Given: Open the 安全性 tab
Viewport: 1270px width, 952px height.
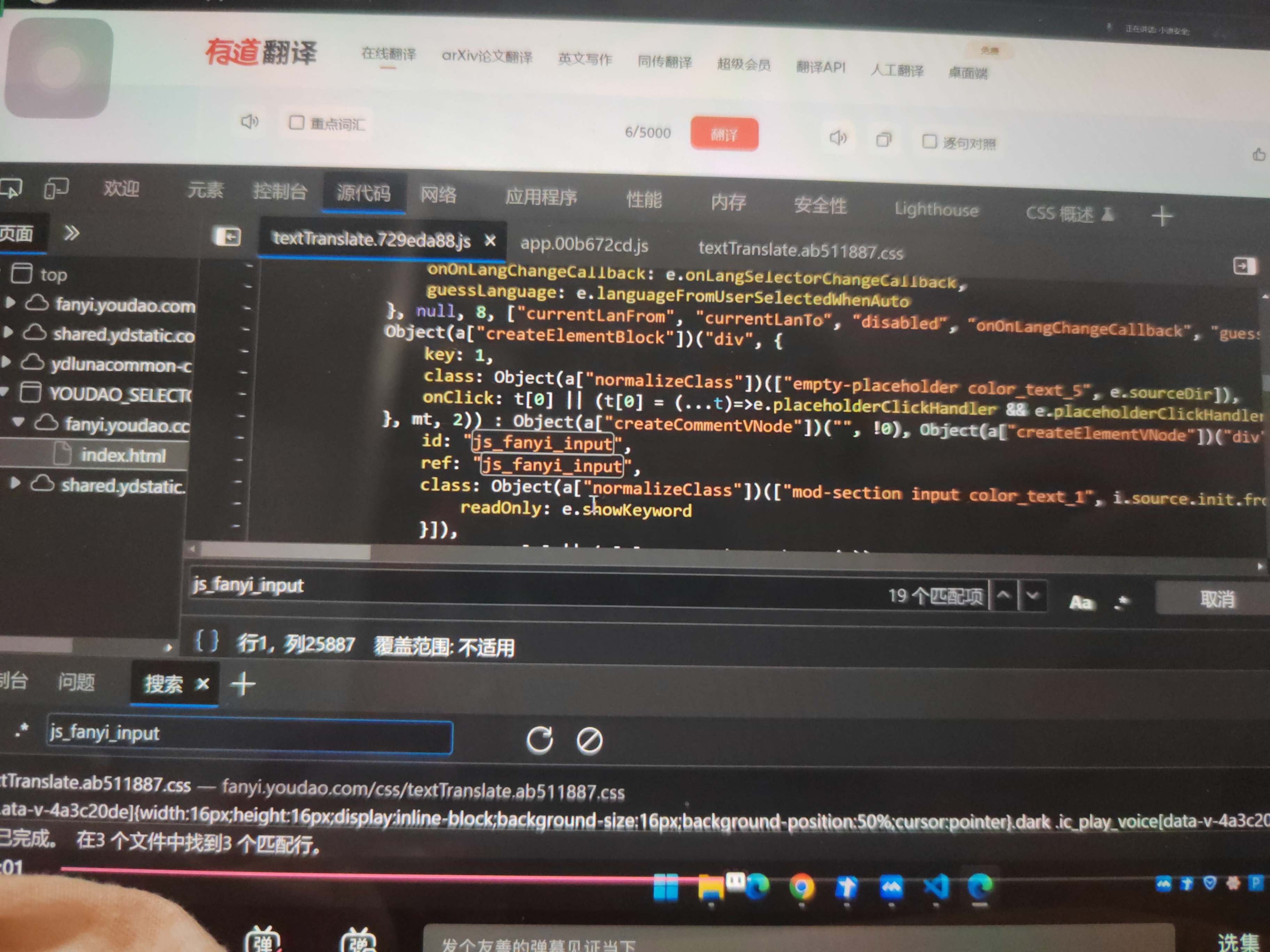Looking at the screenshot, I should coord(821,205).
